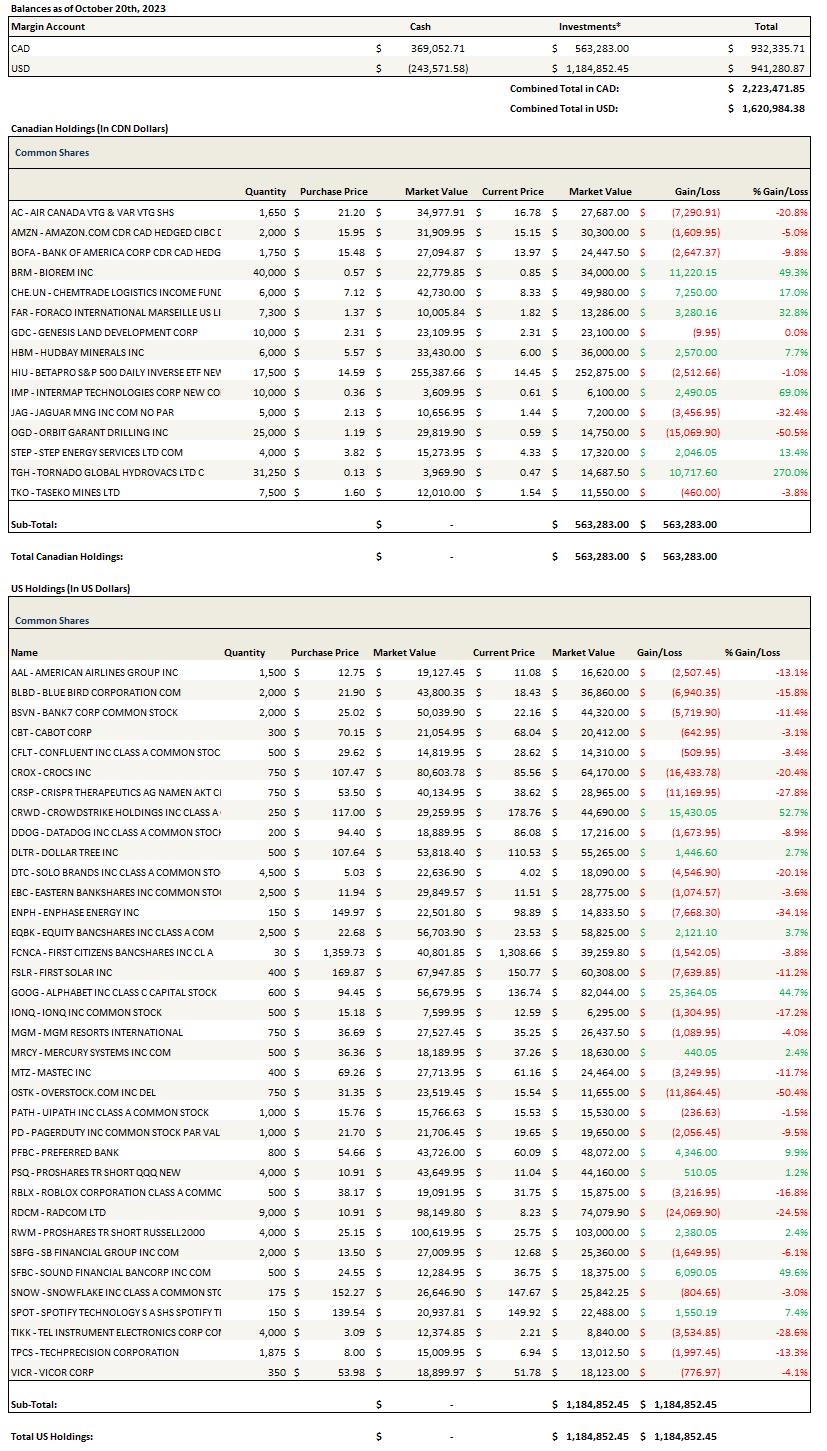The image size is (827, 1451).
Task: Select the Total Canadian Holdings label
Action: (x=67, y=556)
